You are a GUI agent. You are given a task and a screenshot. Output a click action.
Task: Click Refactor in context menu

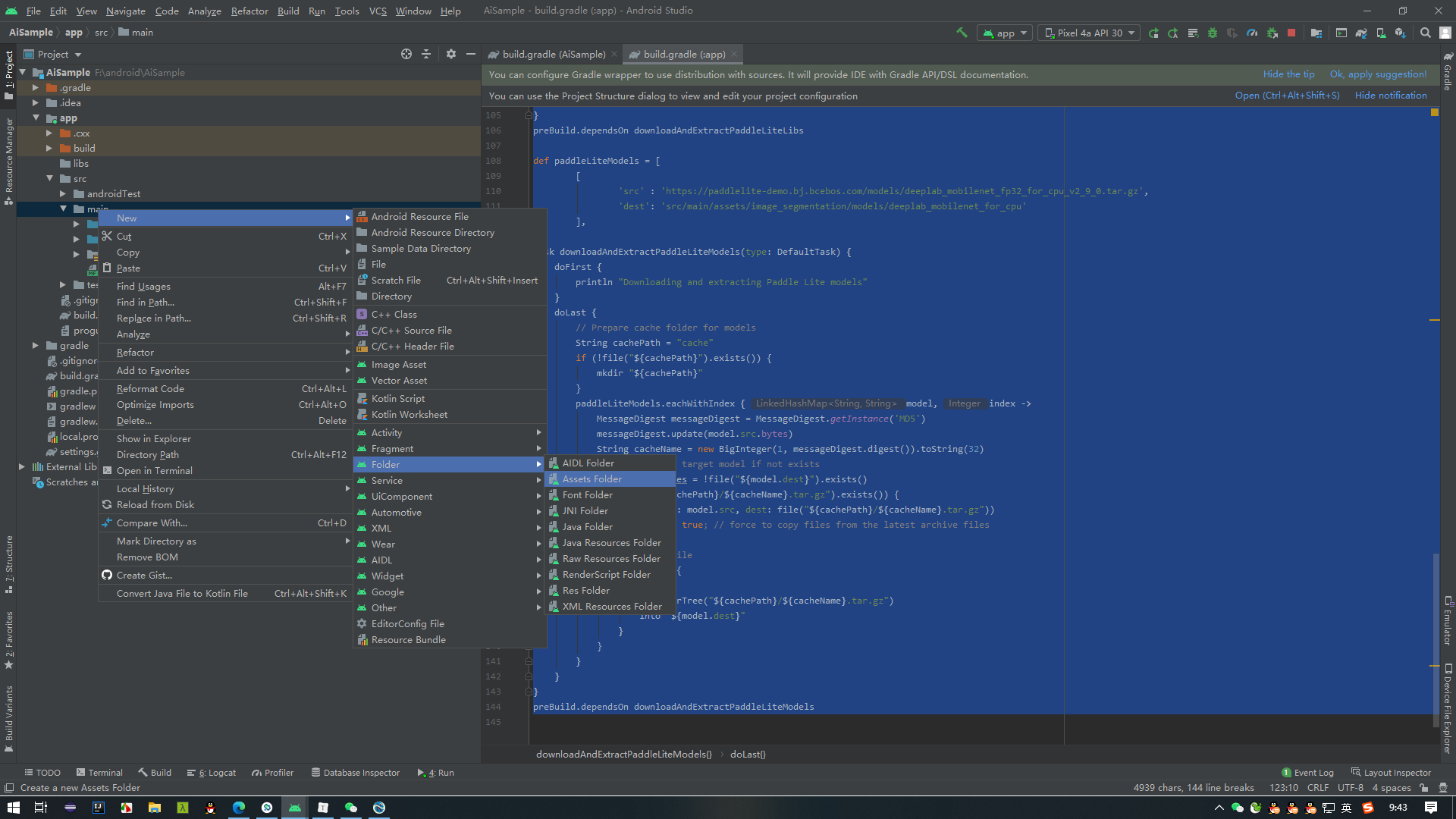click(226, 353)
